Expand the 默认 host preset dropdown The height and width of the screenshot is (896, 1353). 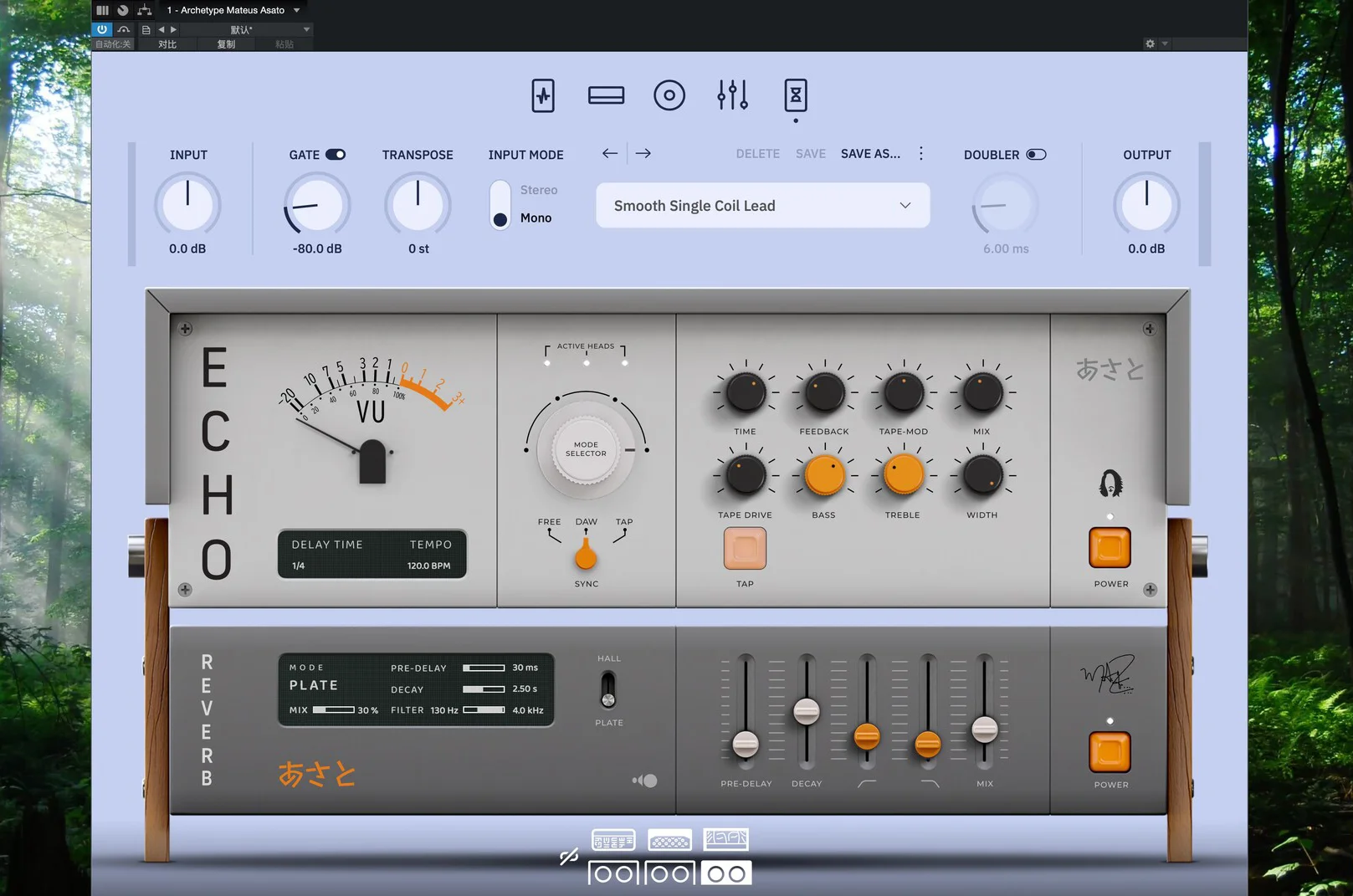point(306,29)
